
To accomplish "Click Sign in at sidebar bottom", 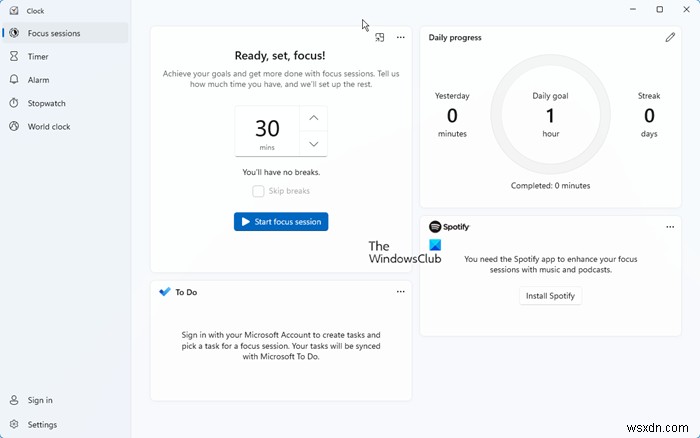I will pyautogui.click(x=40, y=400).
